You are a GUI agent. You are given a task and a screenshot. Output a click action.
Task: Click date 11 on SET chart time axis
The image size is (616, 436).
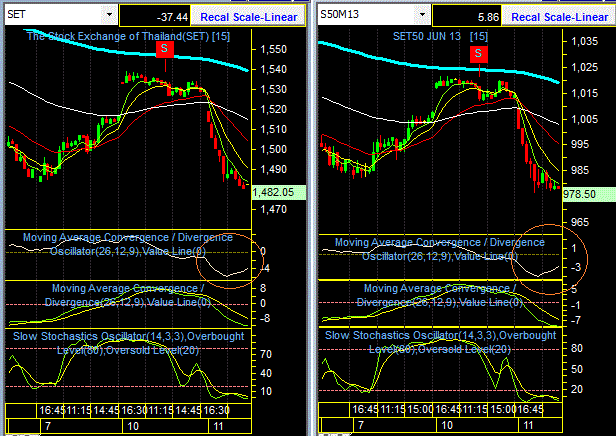pos(218,426)
